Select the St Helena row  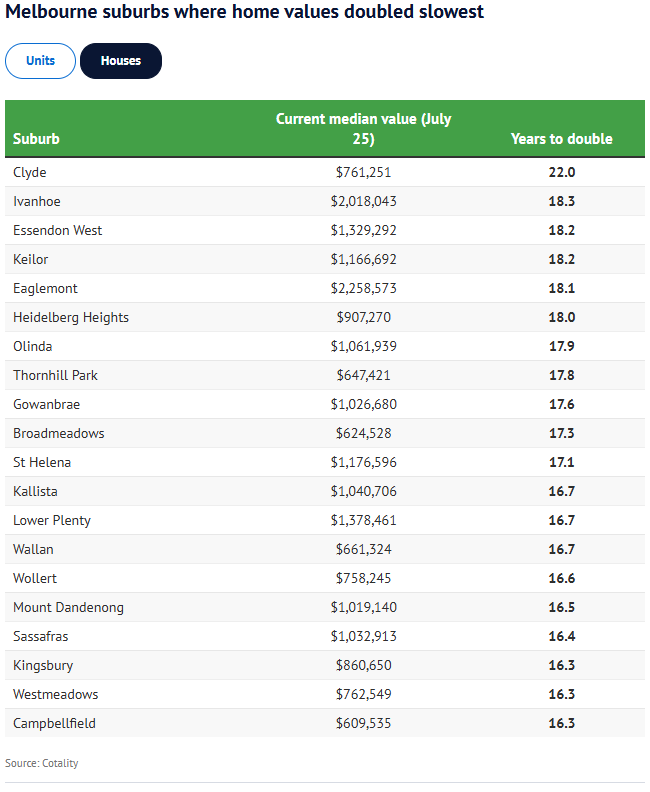tap(42, 462)
